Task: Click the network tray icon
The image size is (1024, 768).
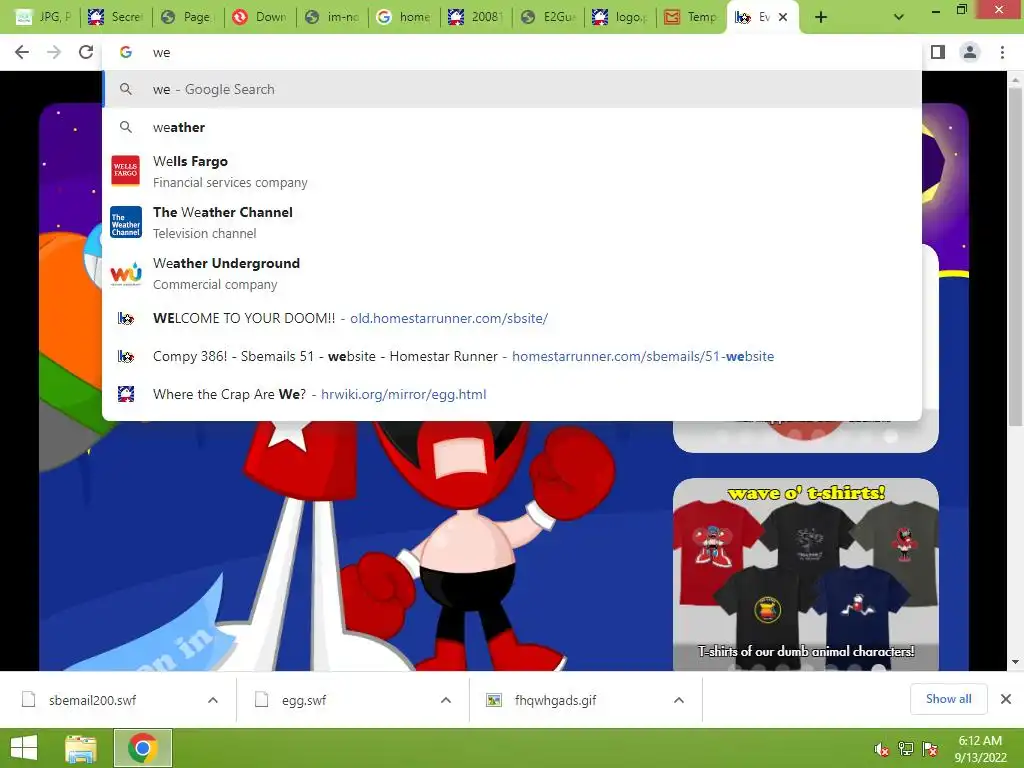Action: [906, 749]
